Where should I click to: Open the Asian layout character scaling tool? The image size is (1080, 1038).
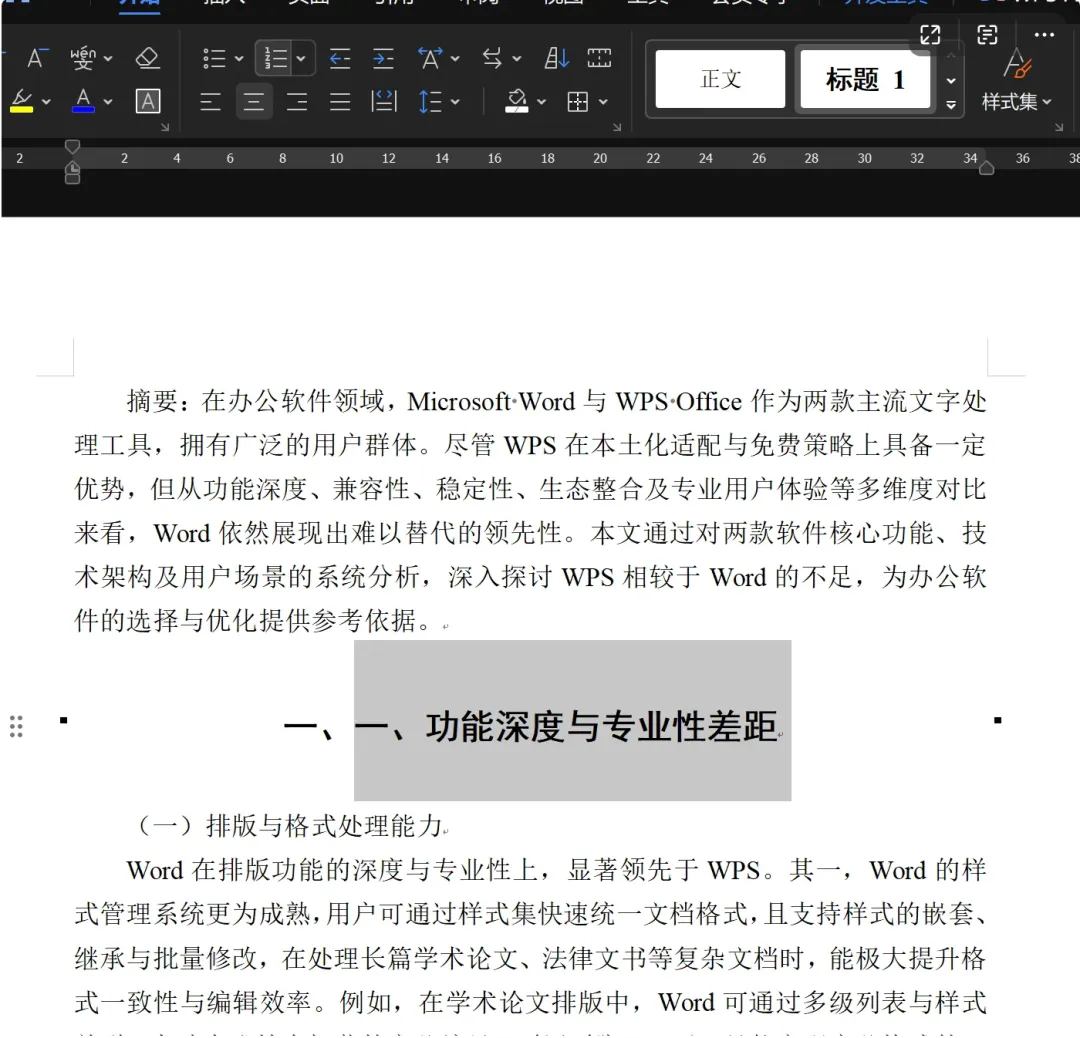[x=430, y=59]
